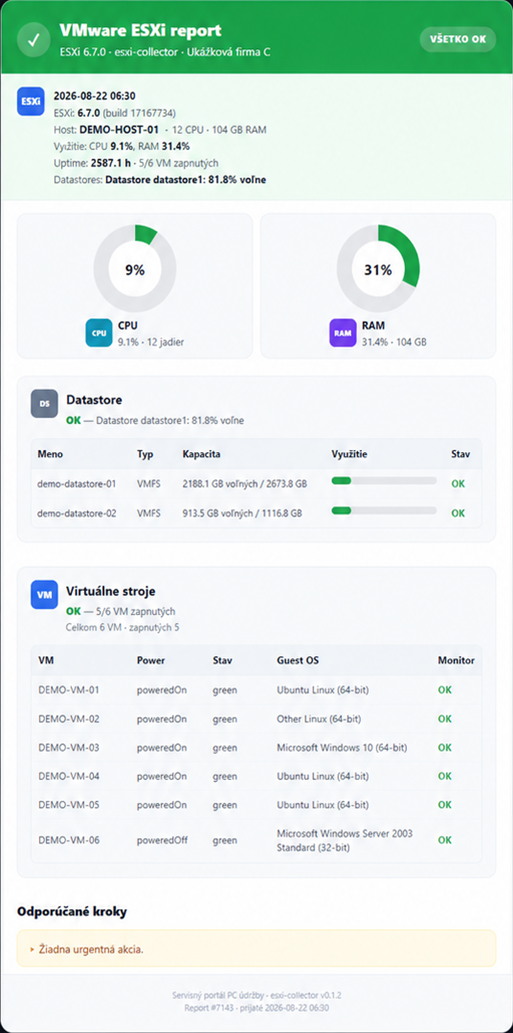This screenshot has height=1033, width=513.
Task: Click demo-datastore-01 name cell
Action: pyautogui.click(x=77, y=484)
